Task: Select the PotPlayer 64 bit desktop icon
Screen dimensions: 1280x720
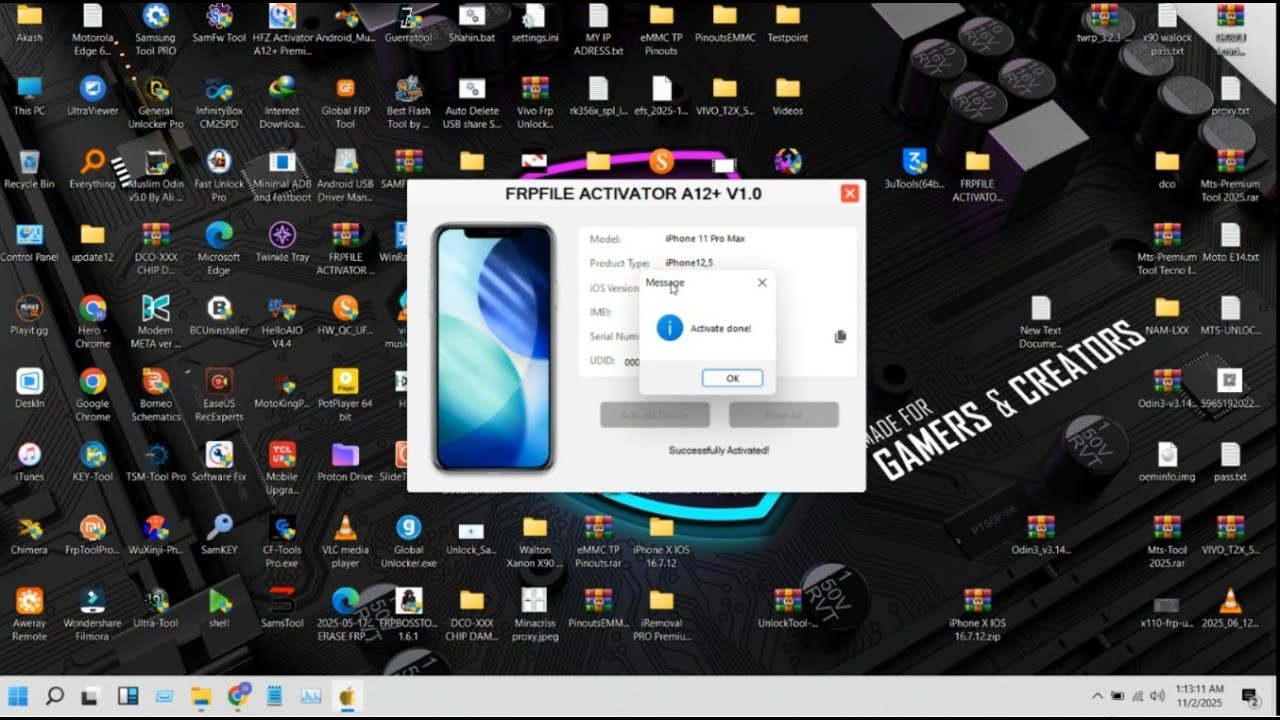Action: (345, 395)
